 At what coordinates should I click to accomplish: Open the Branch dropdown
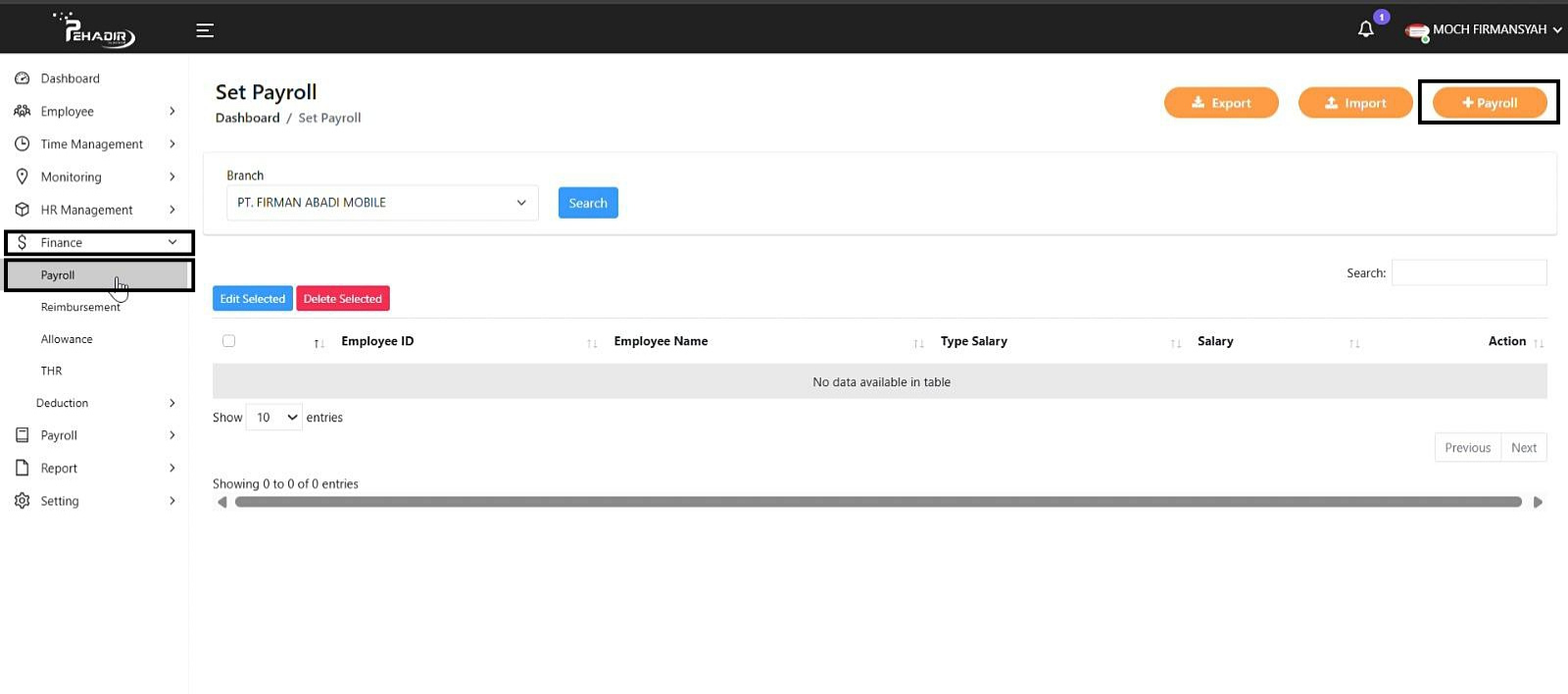[382, 203]
